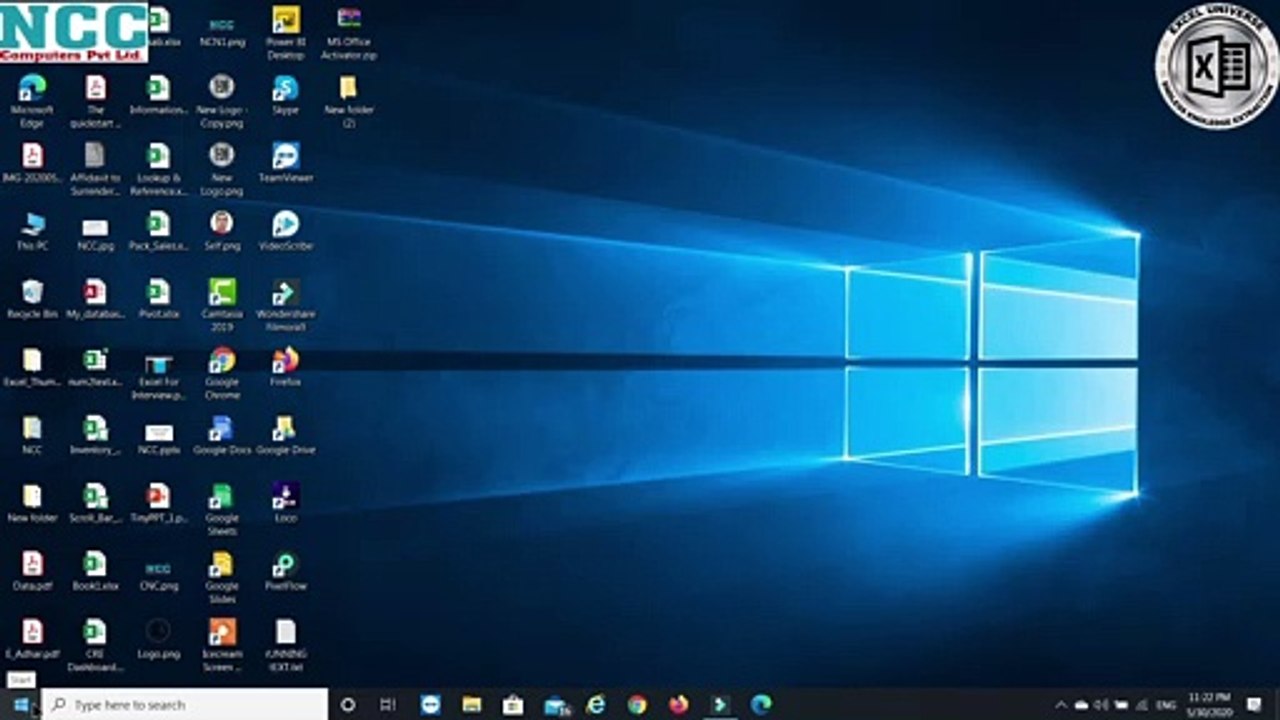This screenshot has width=1280, height=720.
Task: Select the This PC desktop icon
Action: 32,231
